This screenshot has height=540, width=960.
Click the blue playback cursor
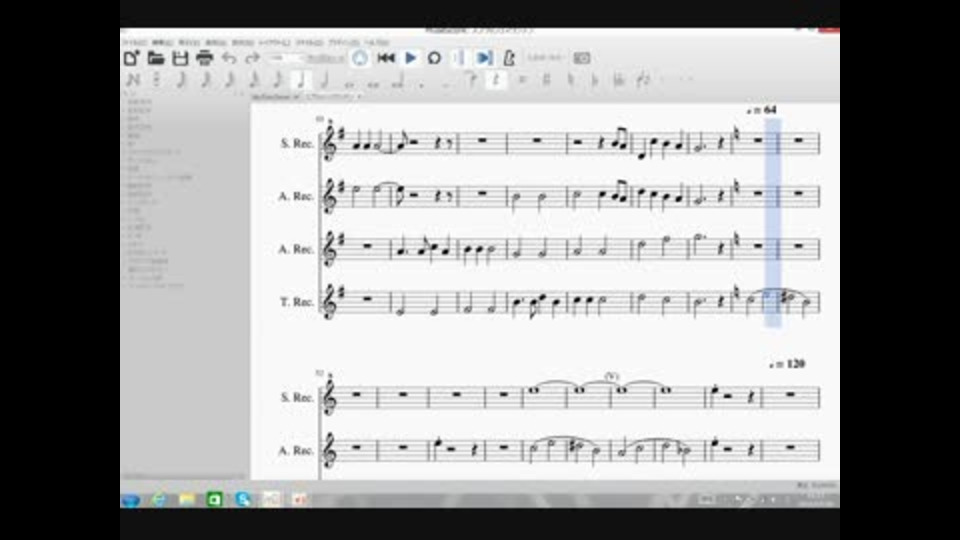pyautogui.click(x=773, y=223)
